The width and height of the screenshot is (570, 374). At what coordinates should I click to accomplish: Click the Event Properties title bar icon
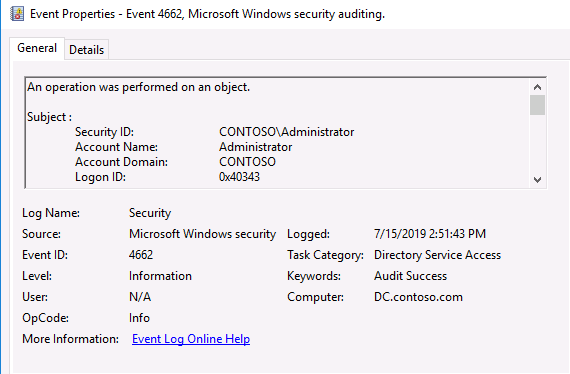(x=17, y=14)
